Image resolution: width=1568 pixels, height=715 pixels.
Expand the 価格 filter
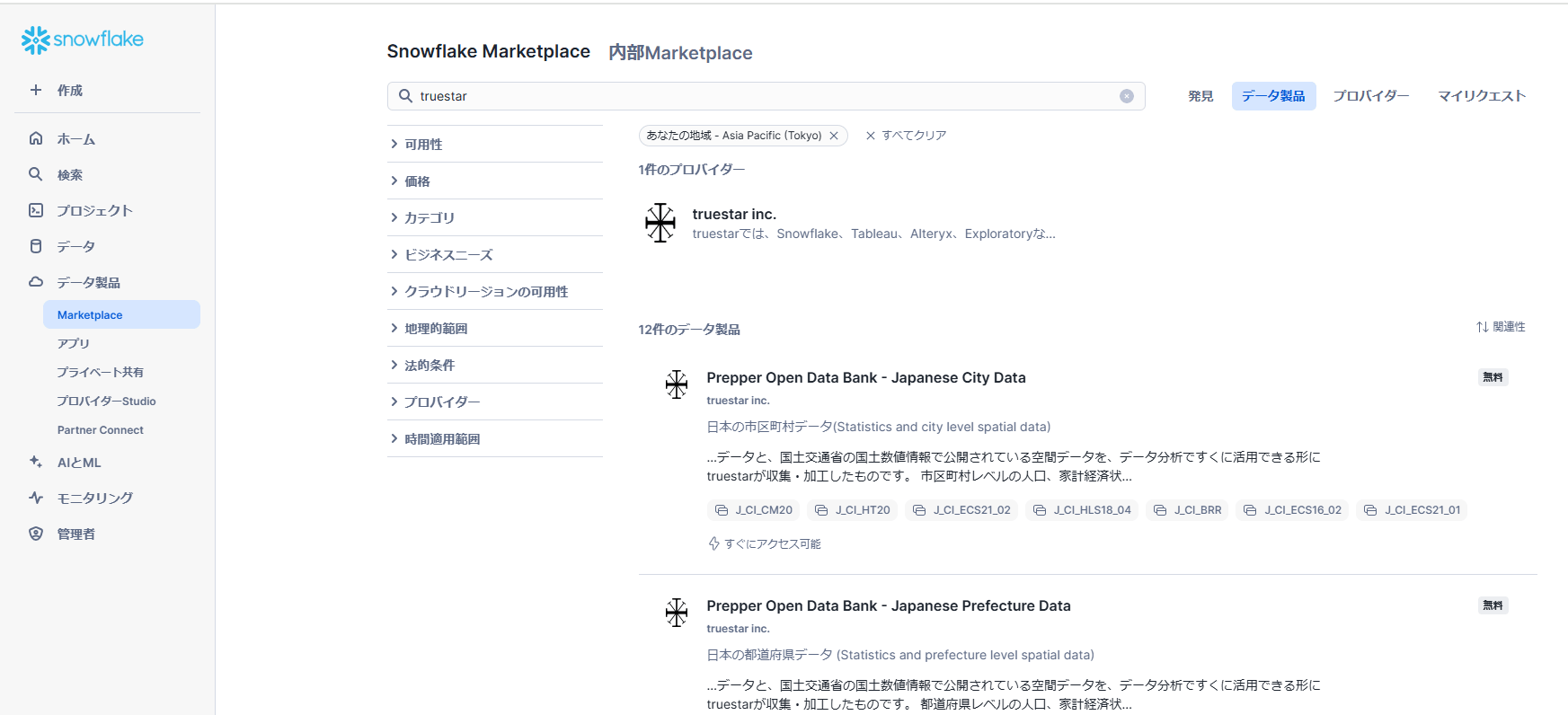(x=495, y=181)
